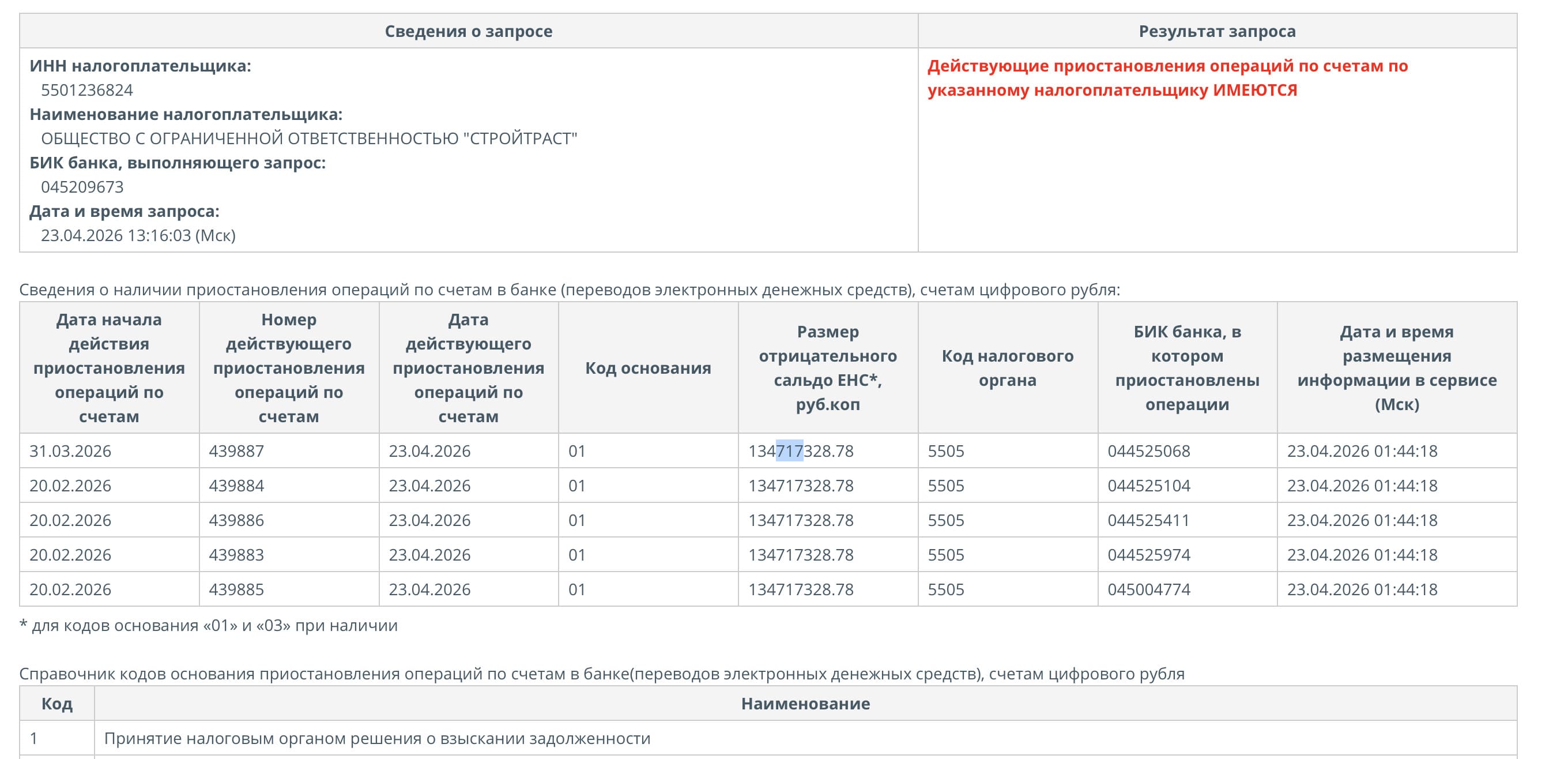
Task: Click the red active suspensions warning text
Action: coord(1167,78)
